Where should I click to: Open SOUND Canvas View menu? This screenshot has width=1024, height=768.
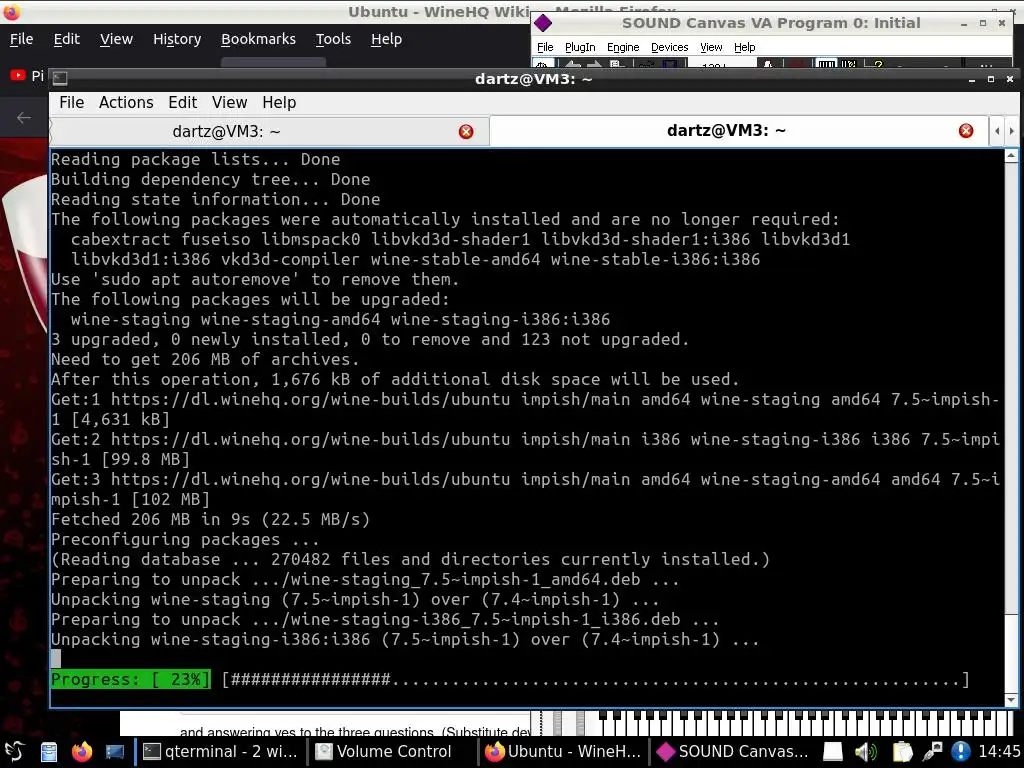tap(711, 47)
